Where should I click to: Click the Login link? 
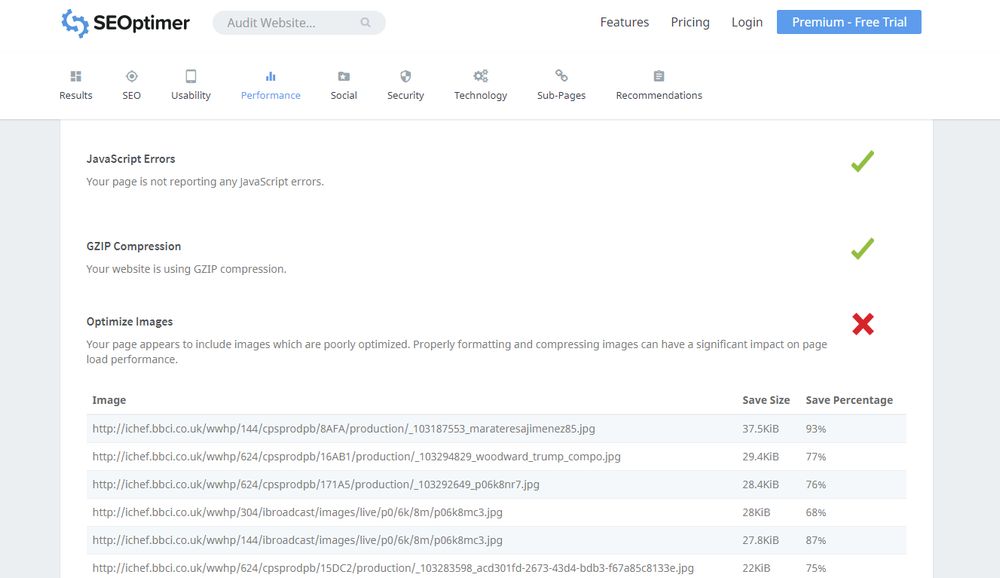pyautogui.click(x=747, y=22)
